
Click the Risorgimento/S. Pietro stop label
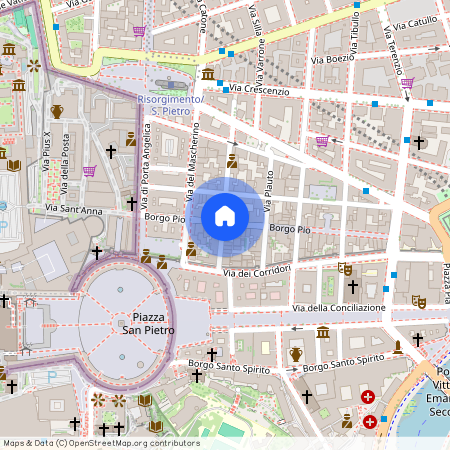click(x=170, y=105)
